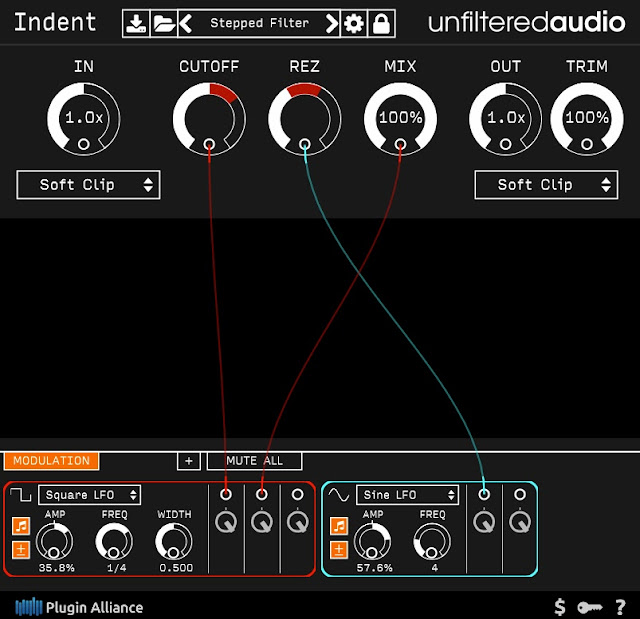Click the IN knob modulation input jack
Screen dimensions: 640x619
pyautogui.click(x=84, y=144)
